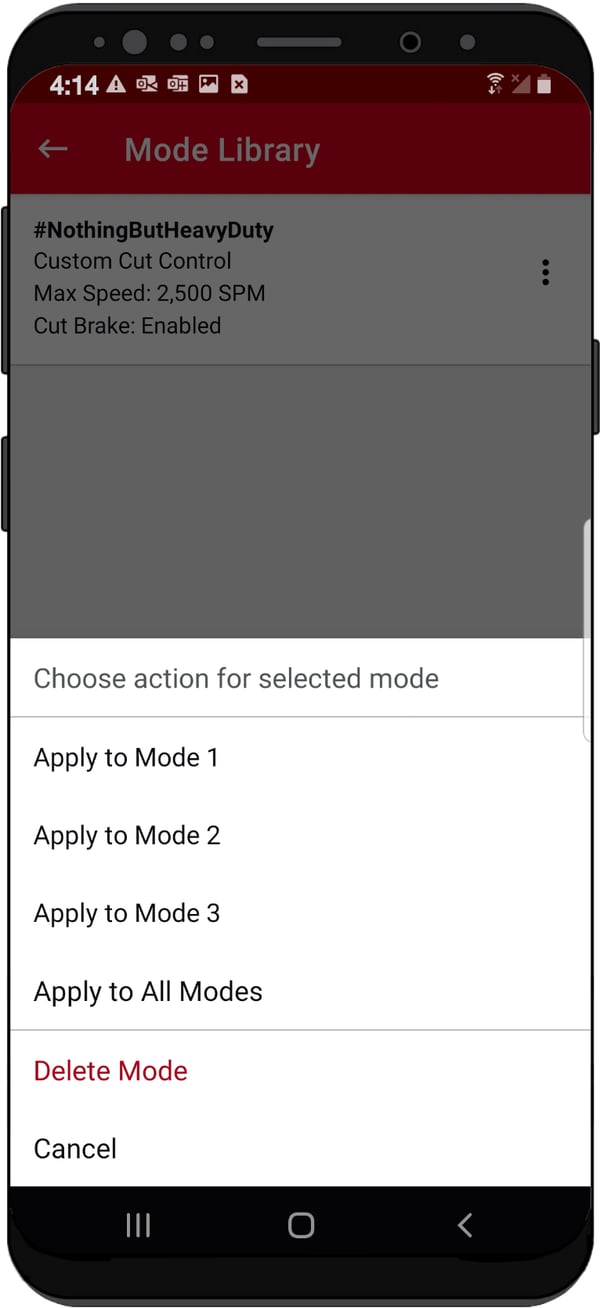This screenshot has height=1308, width=600.
Task: Tap the Wi-Fi indicator in the status bar
Action: click(x=494, y=85)
